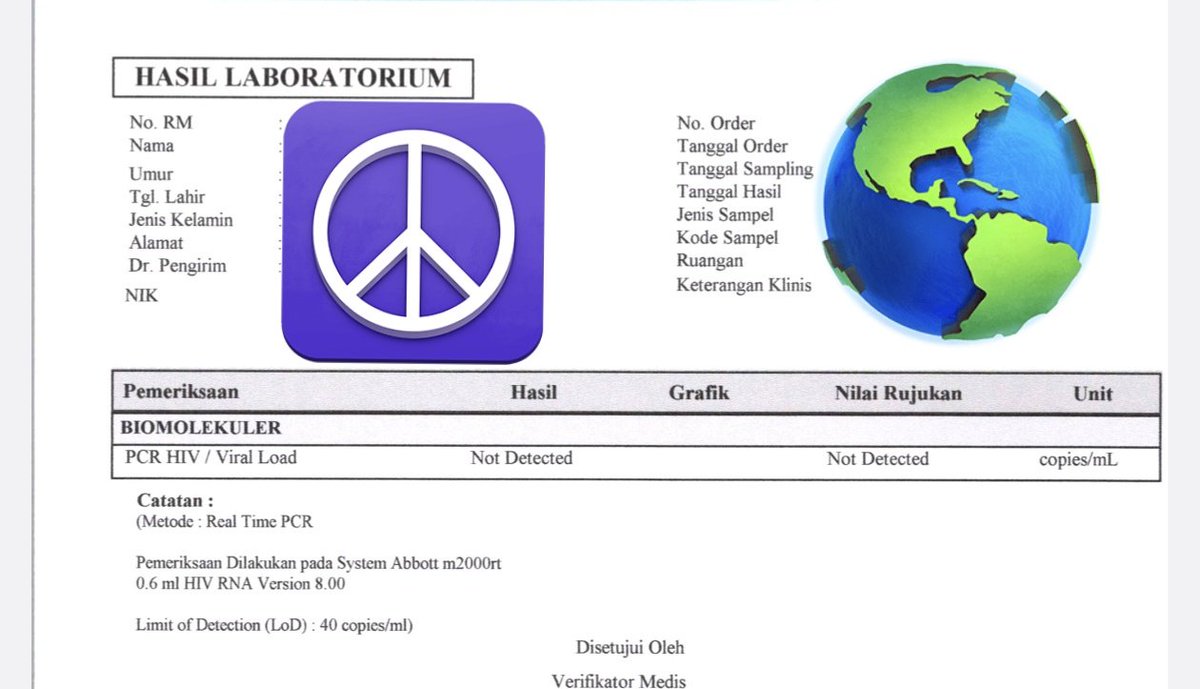Click the Jenis Sampel label
Image resolution: width=1200 pixels, height=689 pixels.
coord(725,214)
